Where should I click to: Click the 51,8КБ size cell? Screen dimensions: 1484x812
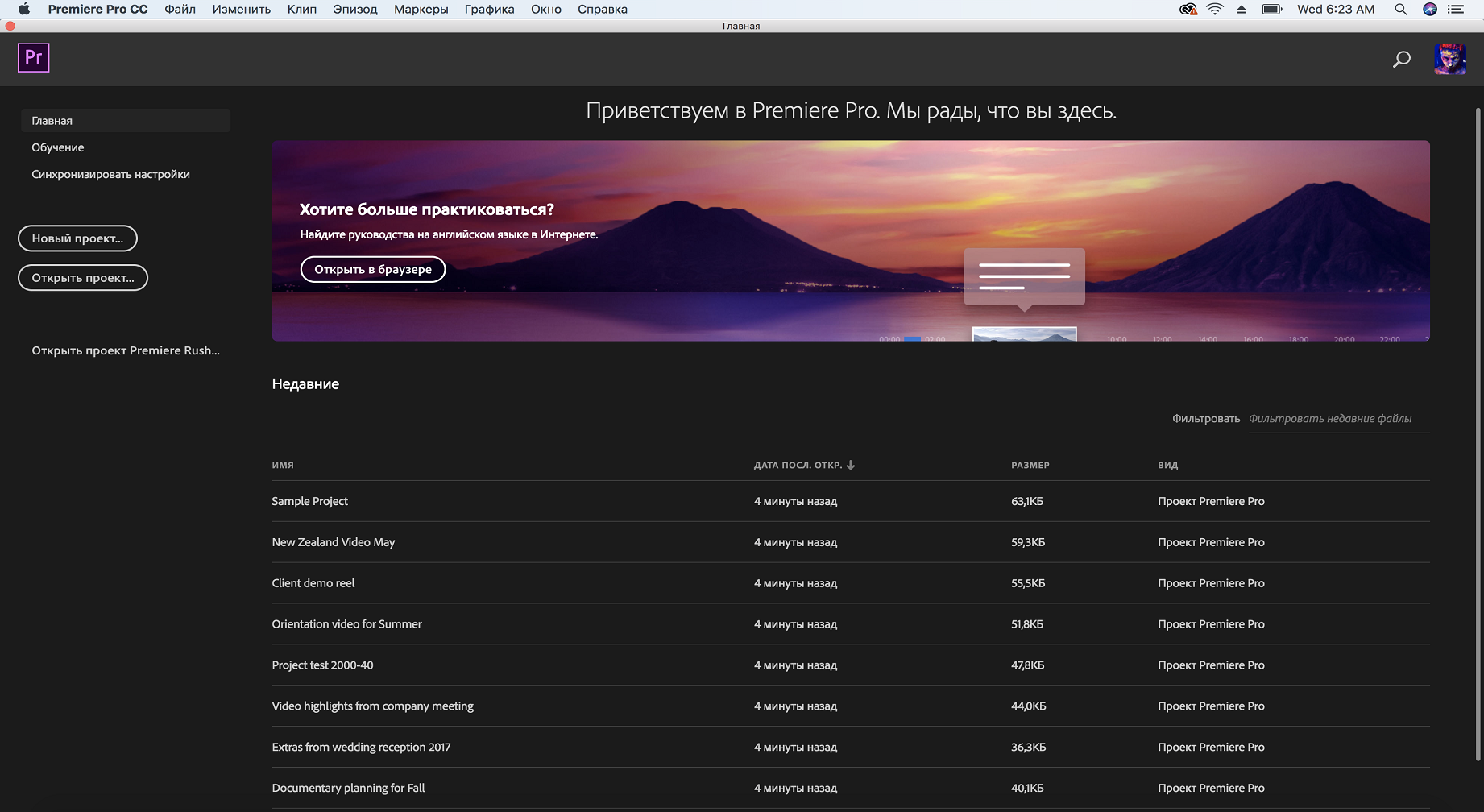tap(1027, 624)
